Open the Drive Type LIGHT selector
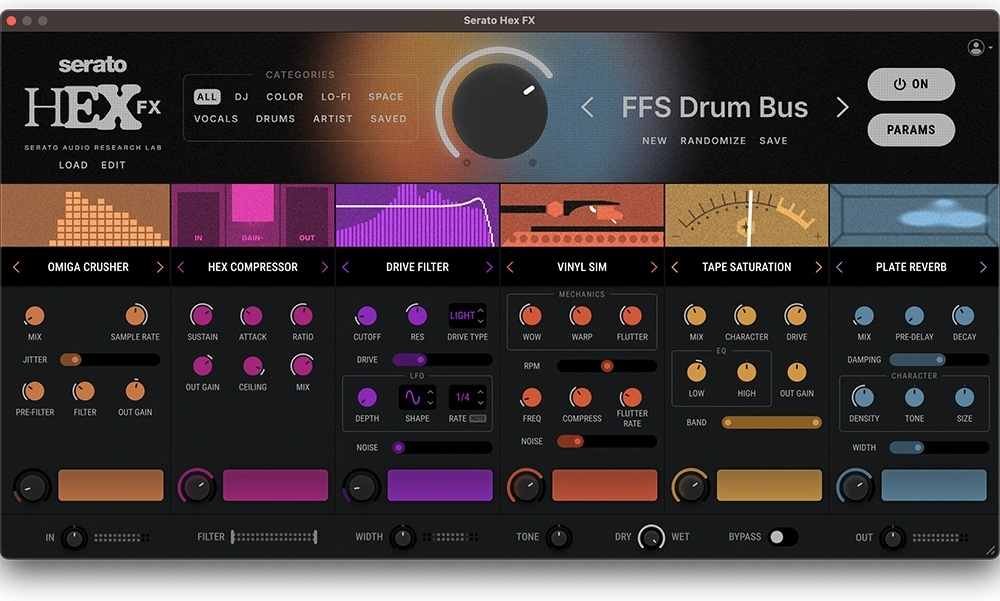 (x=467, y=315)
